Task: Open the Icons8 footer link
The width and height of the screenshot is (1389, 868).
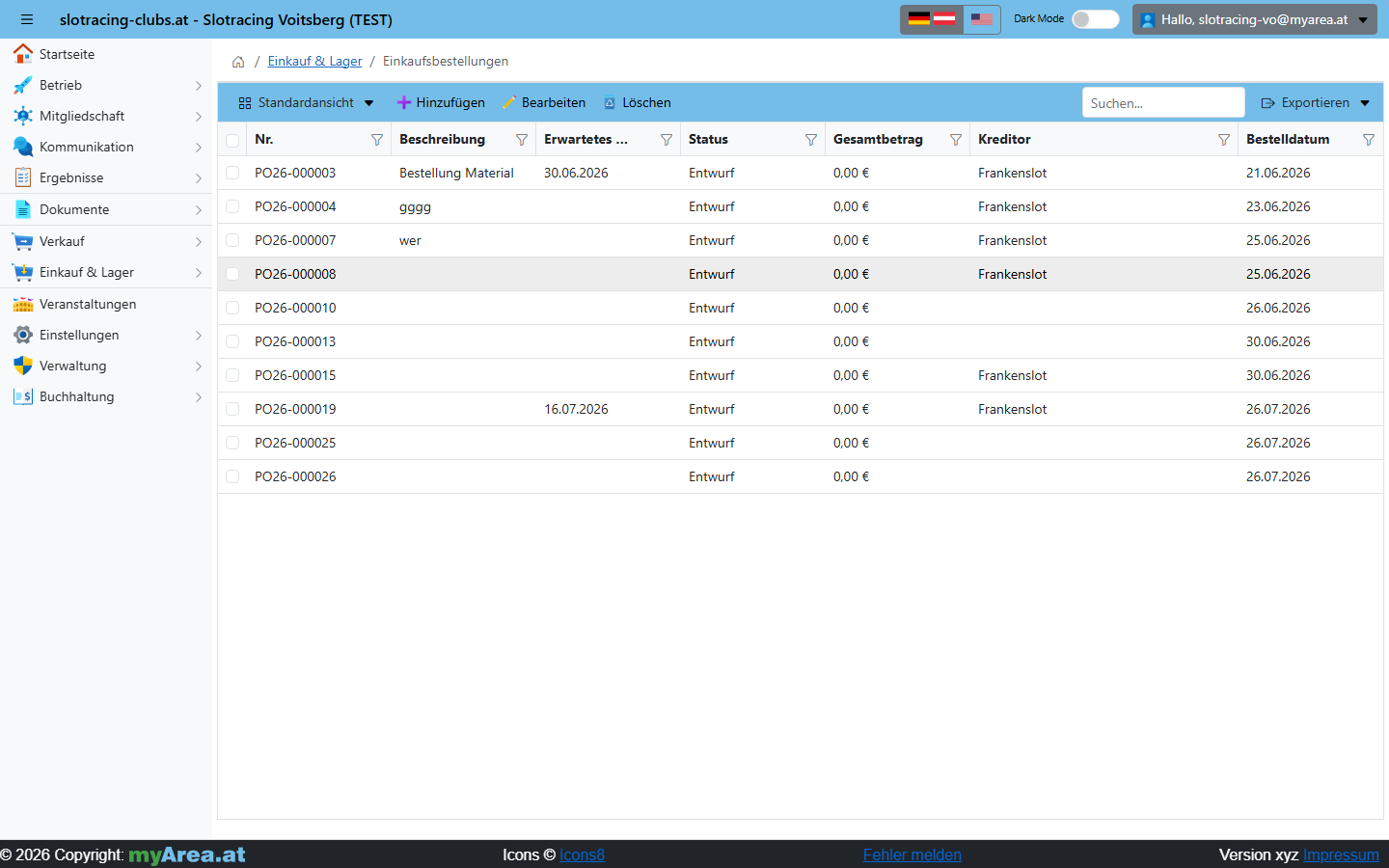Action: (582, 854)
